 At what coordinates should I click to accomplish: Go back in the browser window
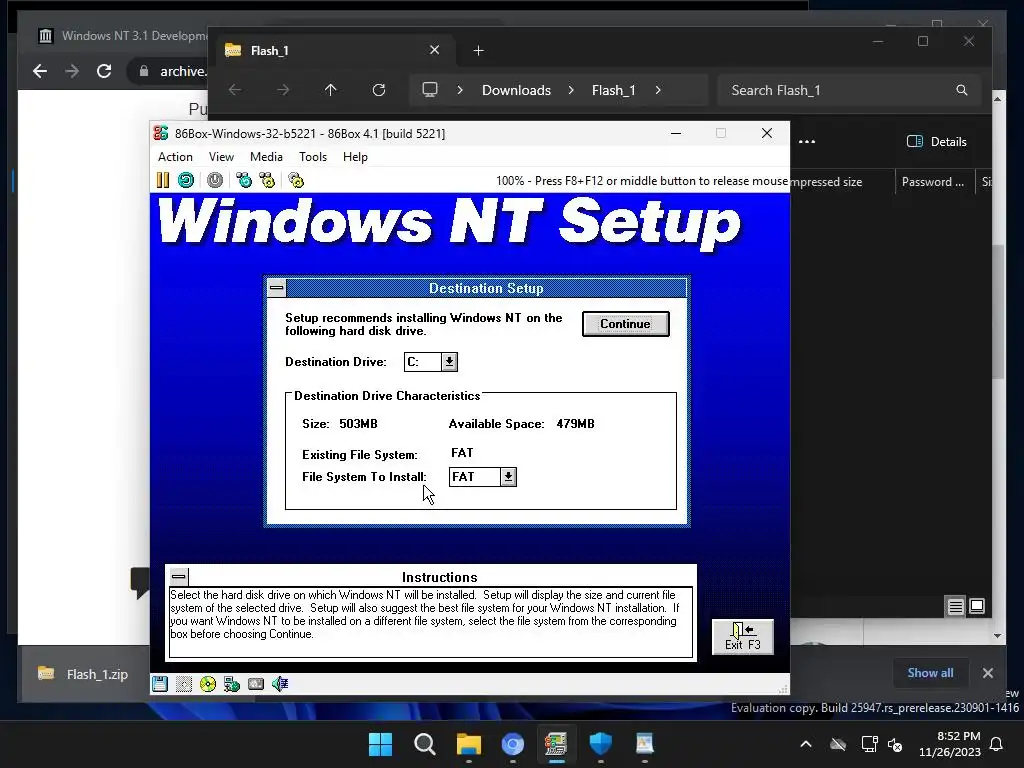pos(40,71)
